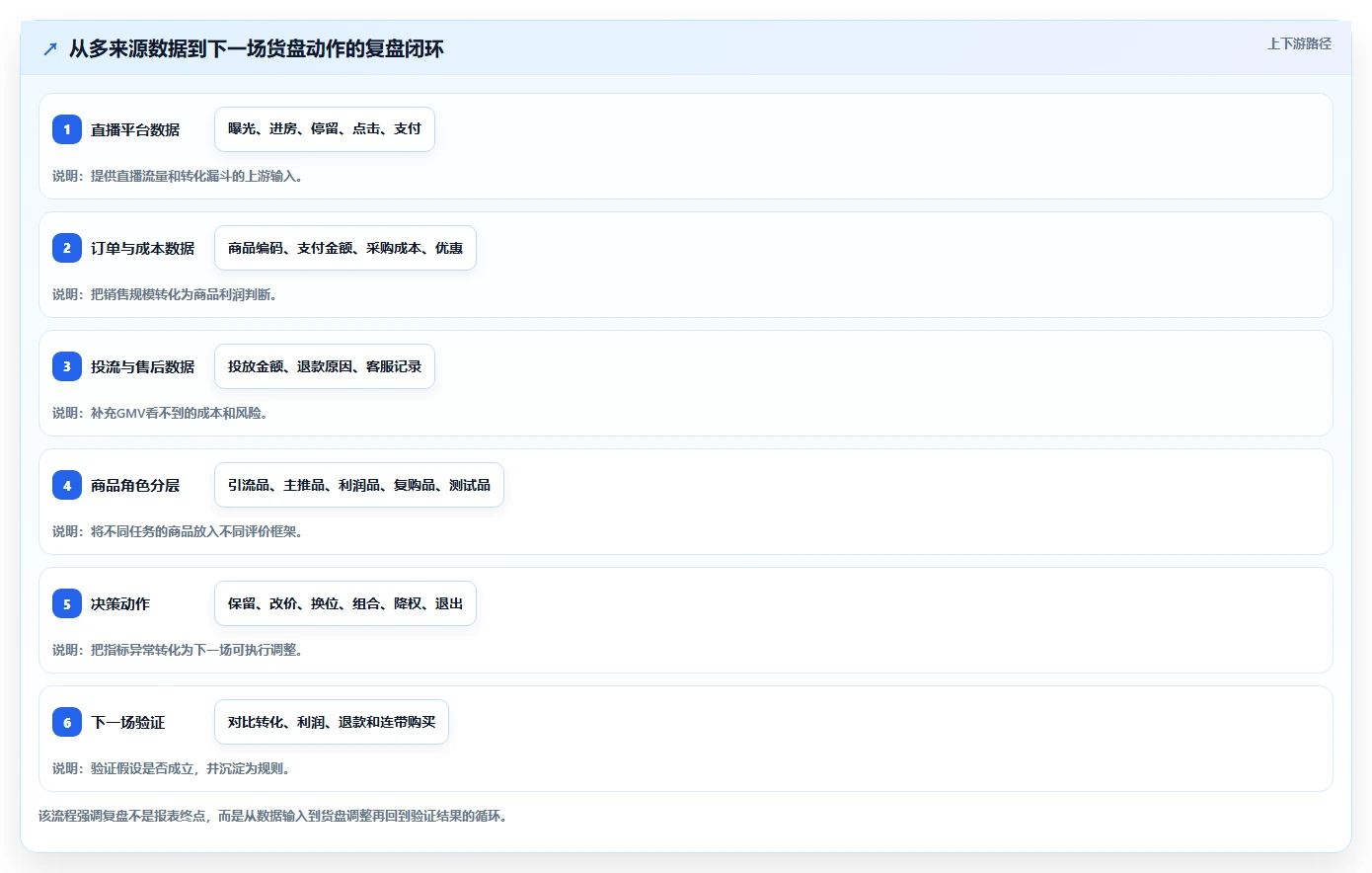Image resolution: width=1372 pixels, height=873 pixels.
Task: Click note 将不同任务的商品放入不同评价框架
Action: pyautogui.click(x=178, y=531)
